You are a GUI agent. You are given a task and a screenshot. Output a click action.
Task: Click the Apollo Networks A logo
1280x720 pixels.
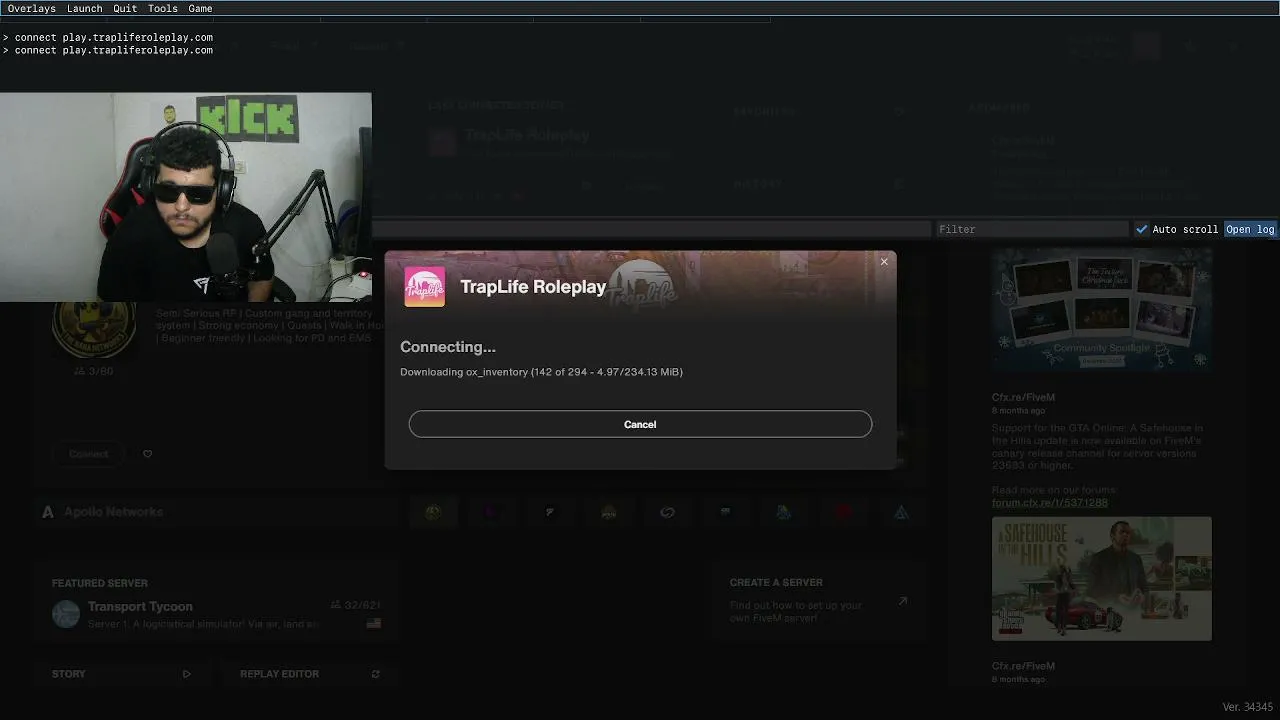47,512
